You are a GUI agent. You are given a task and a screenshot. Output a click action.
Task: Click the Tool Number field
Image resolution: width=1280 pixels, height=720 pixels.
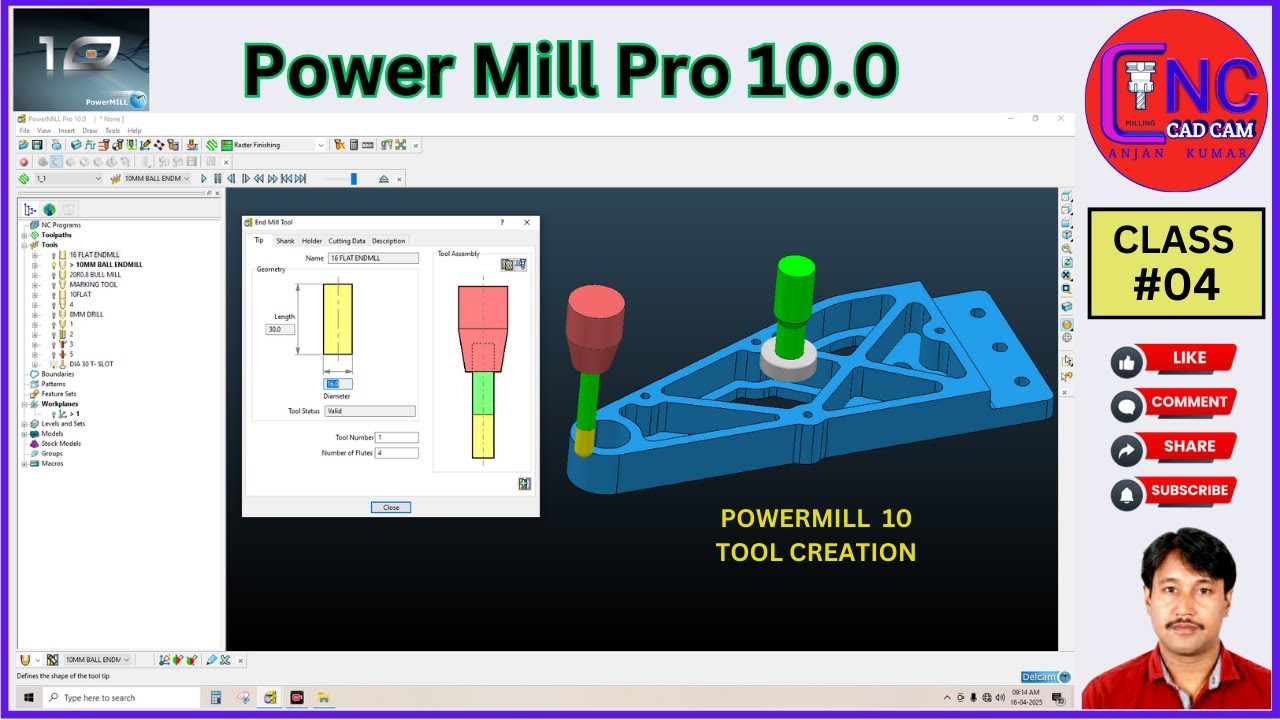click(397, 438)
